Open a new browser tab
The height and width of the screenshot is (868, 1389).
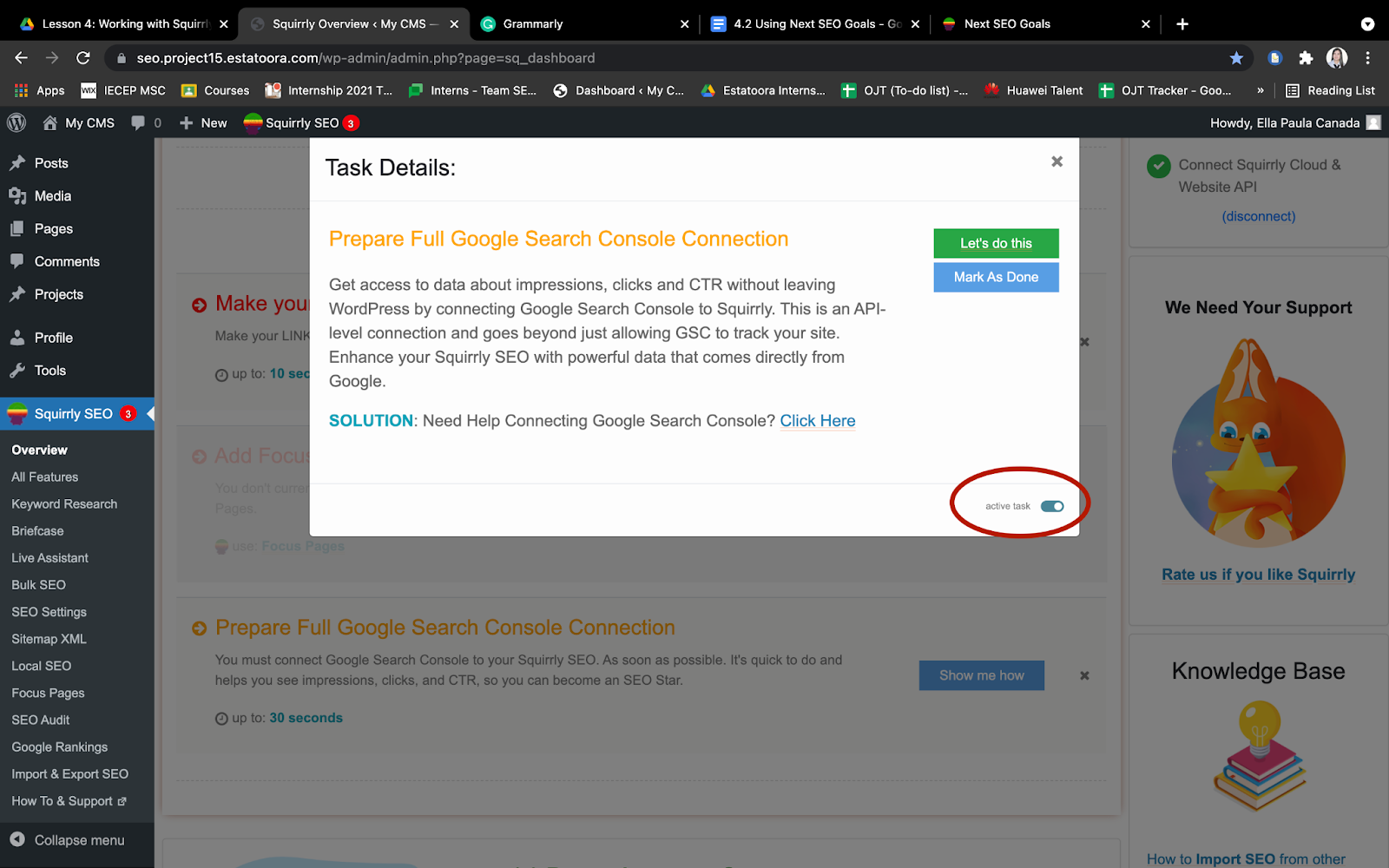(1182, 24)
